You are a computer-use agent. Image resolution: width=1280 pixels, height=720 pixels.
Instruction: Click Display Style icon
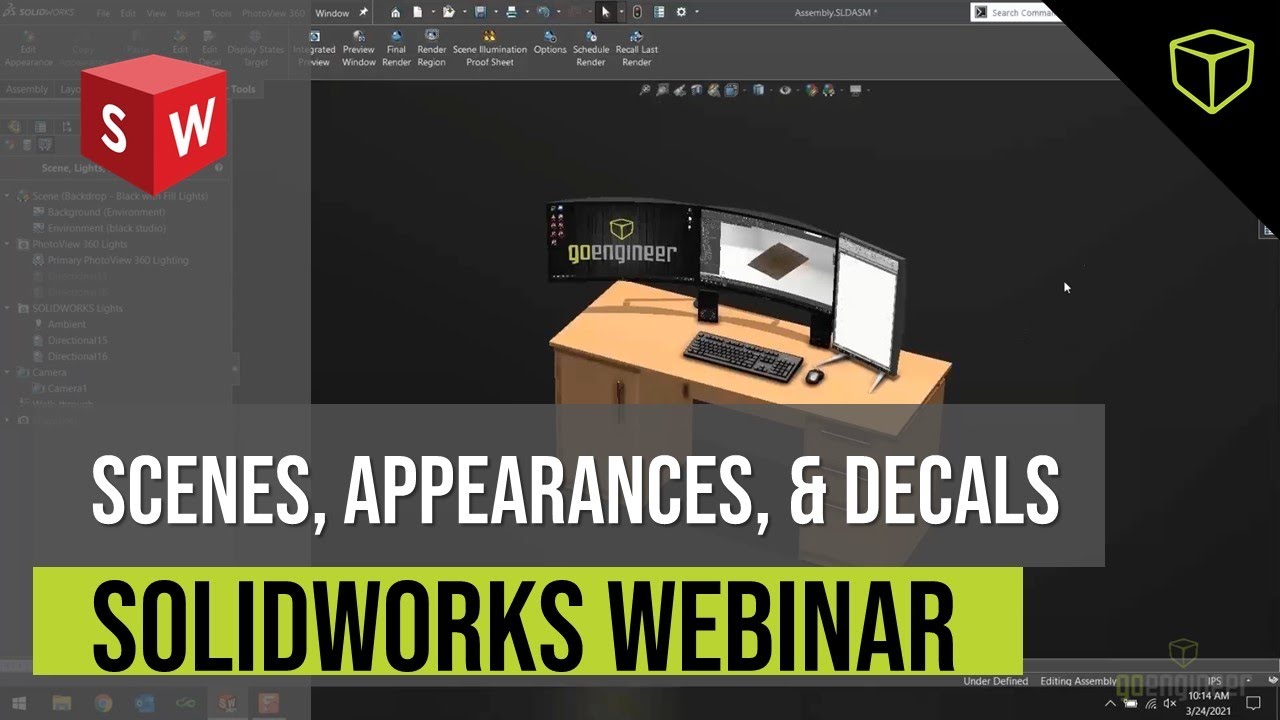coord(758,89)
